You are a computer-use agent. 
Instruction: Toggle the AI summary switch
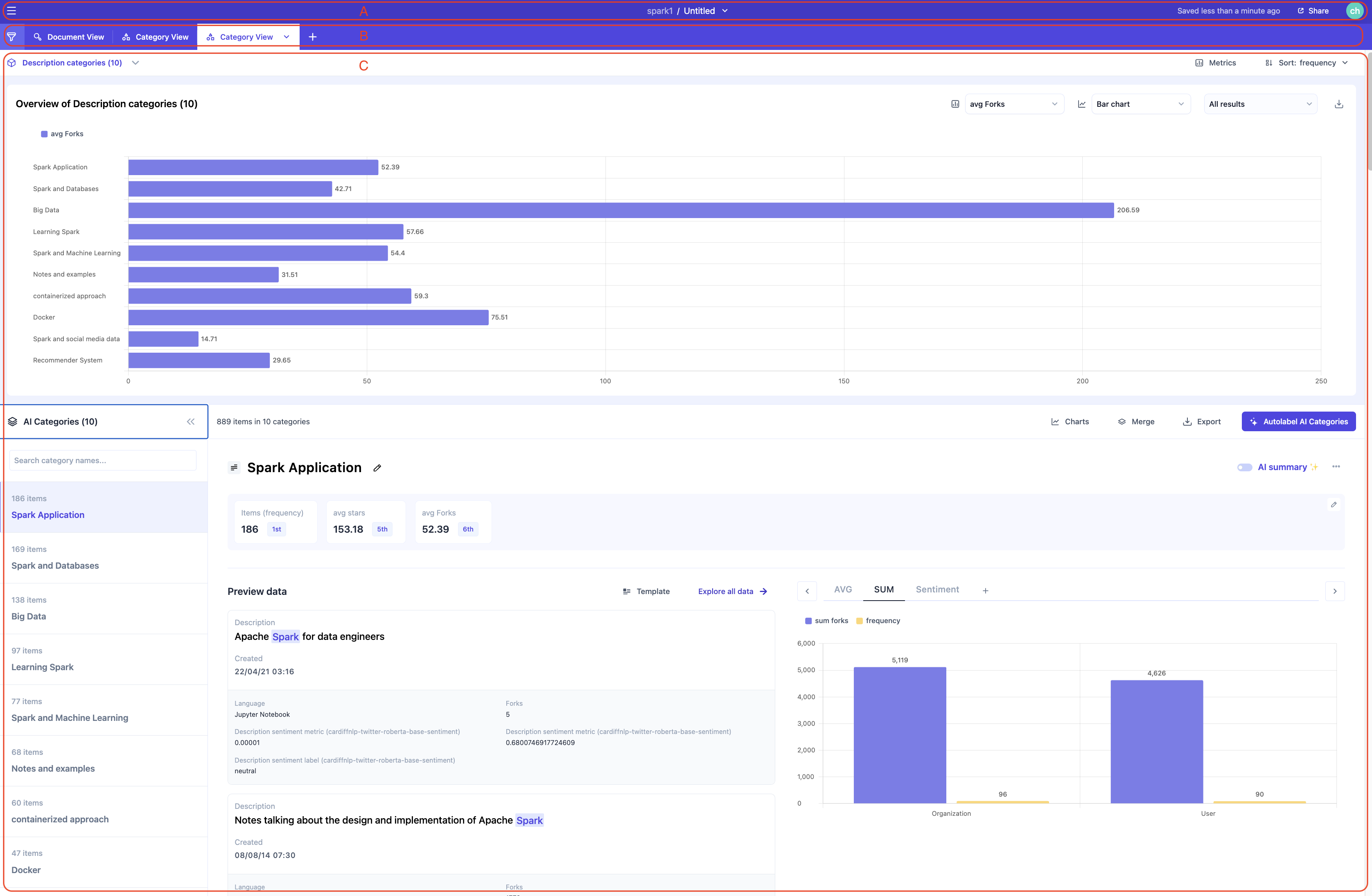coord(1244,467)
